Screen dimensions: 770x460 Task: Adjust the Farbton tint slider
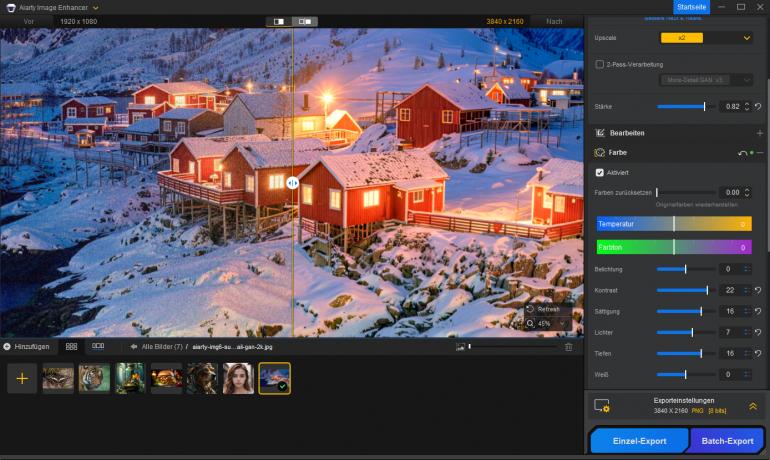pyautogui.click(x=674, y=247)
